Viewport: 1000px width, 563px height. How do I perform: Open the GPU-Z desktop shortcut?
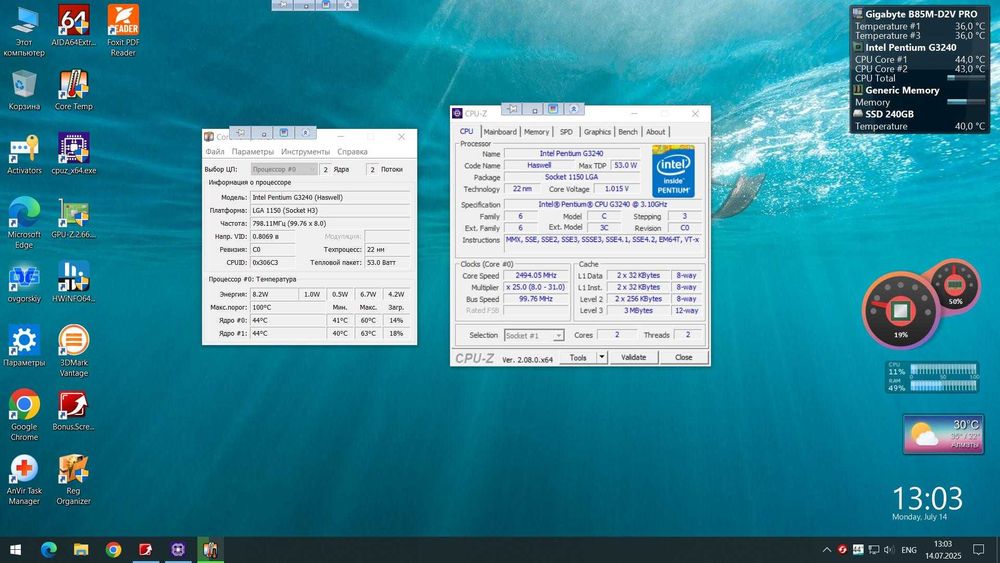[73, 217]
